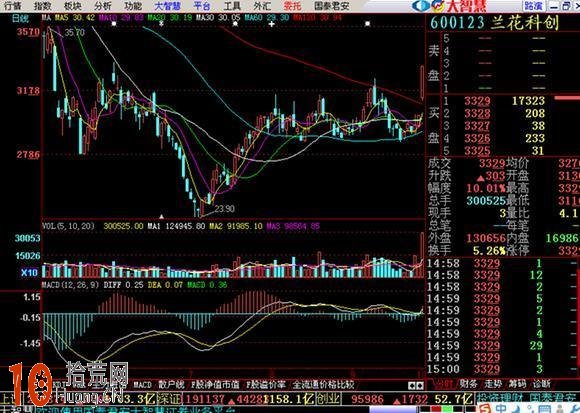Click the 日线 period label
This screenshot has height=413, width=580.
point(20,18)
